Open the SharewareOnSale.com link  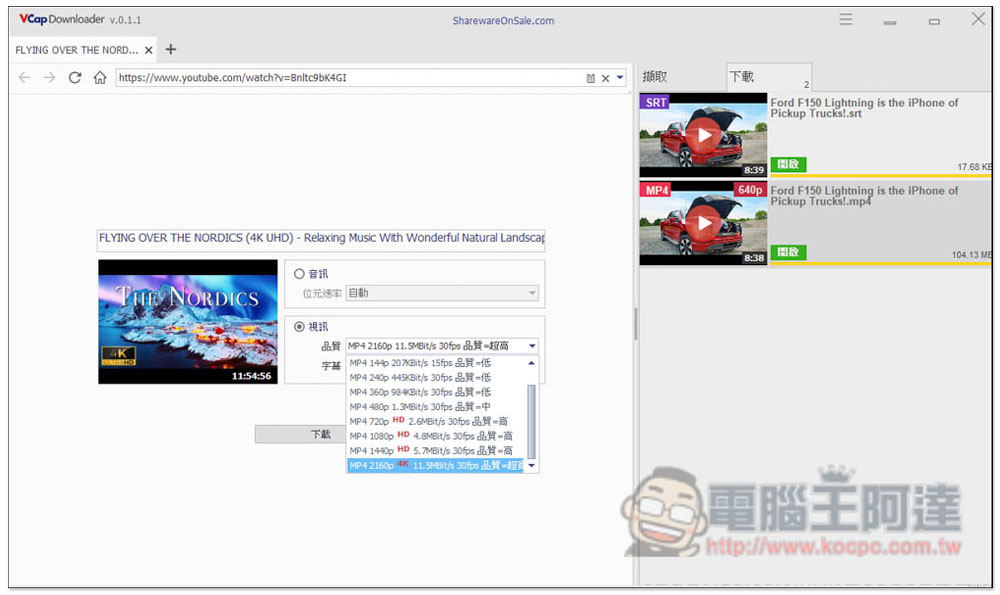point(503,20)
